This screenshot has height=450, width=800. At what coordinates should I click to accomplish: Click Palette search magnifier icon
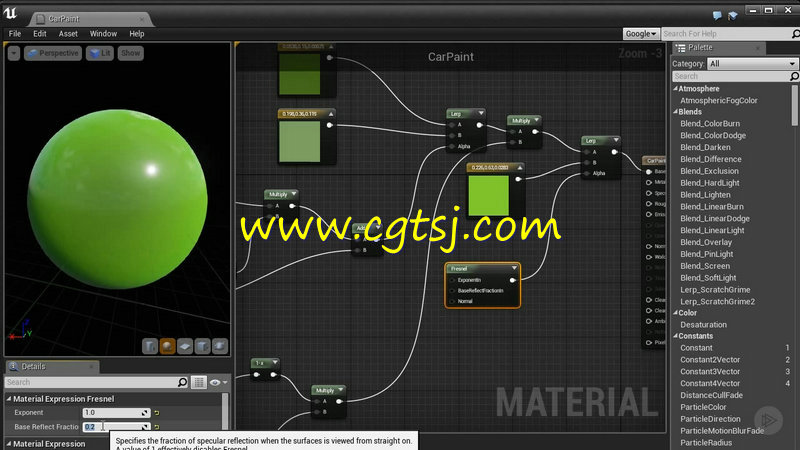(794, 76)
